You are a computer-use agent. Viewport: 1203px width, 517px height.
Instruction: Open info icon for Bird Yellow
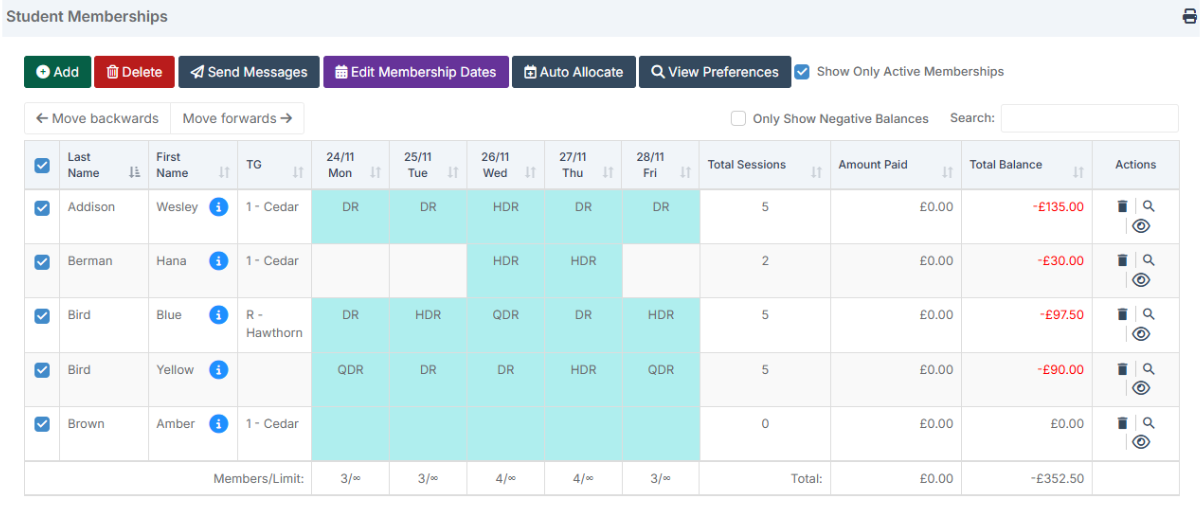point(219,370)
